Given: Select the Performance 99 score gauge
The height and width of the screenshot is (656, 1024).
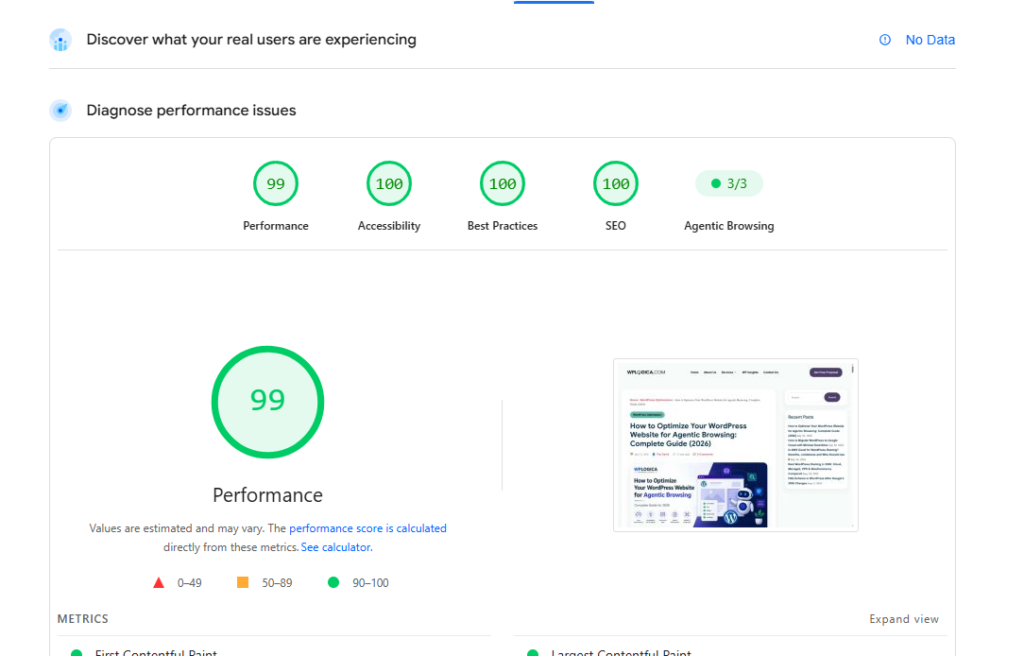Looking at the screenshot, I should point(276,184).
